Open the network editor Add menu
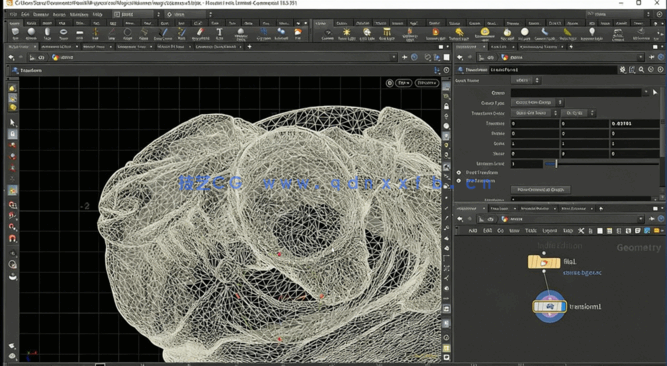Image resolution: width=667 pixels, height=366 pixels. click(x=473, y=231)
